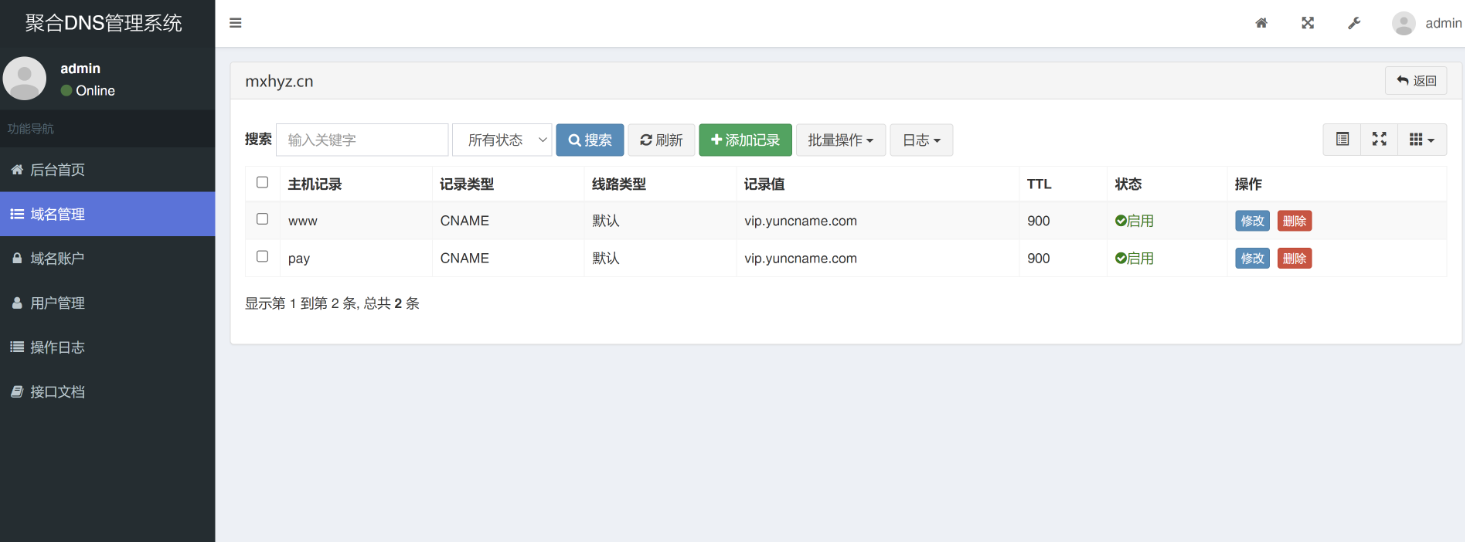The width and height of the screenshot is (1465, 542).
Task: Open the wrench settings icon
Action: (x=1354, y=23)
